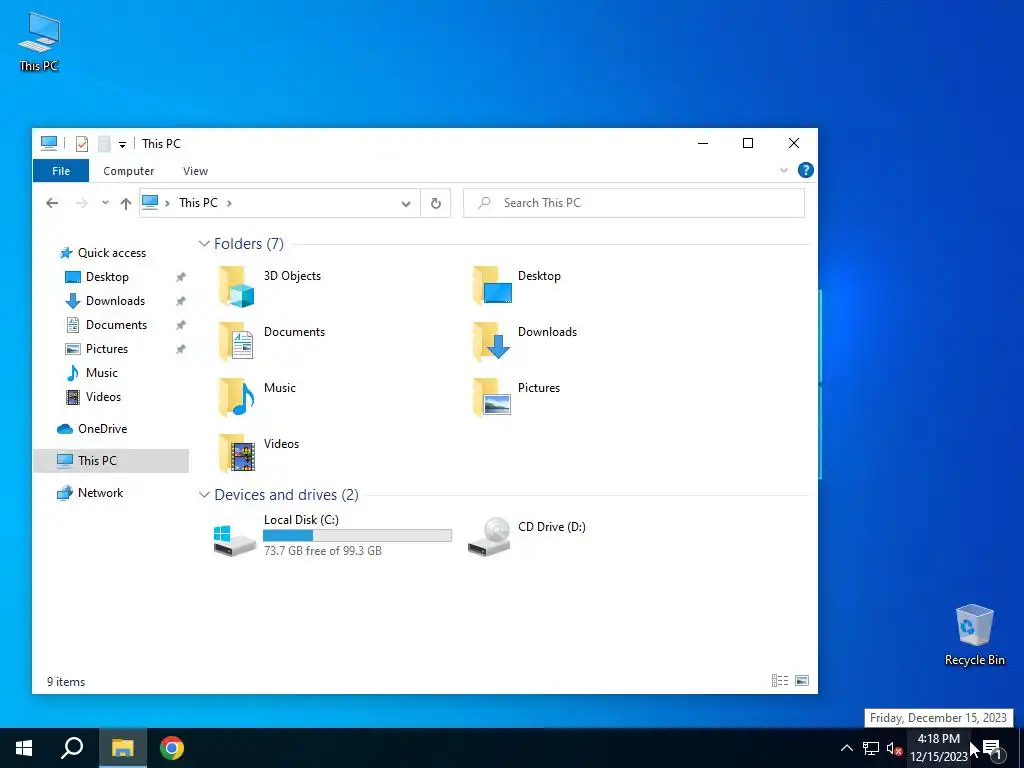The width and height of the screenshot is (1024, 768).
Task: Open the 3D Objects folder
Action: [270, 286]
